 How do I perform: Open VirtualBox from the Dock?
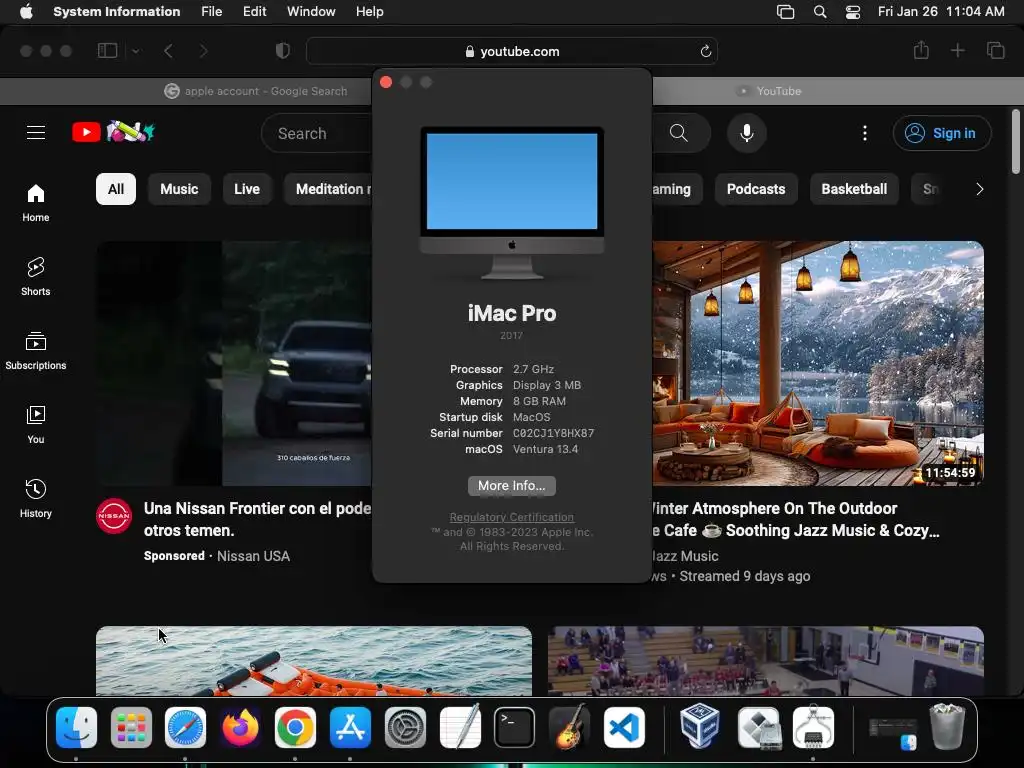pyautogui.click(x=699, y=726)
